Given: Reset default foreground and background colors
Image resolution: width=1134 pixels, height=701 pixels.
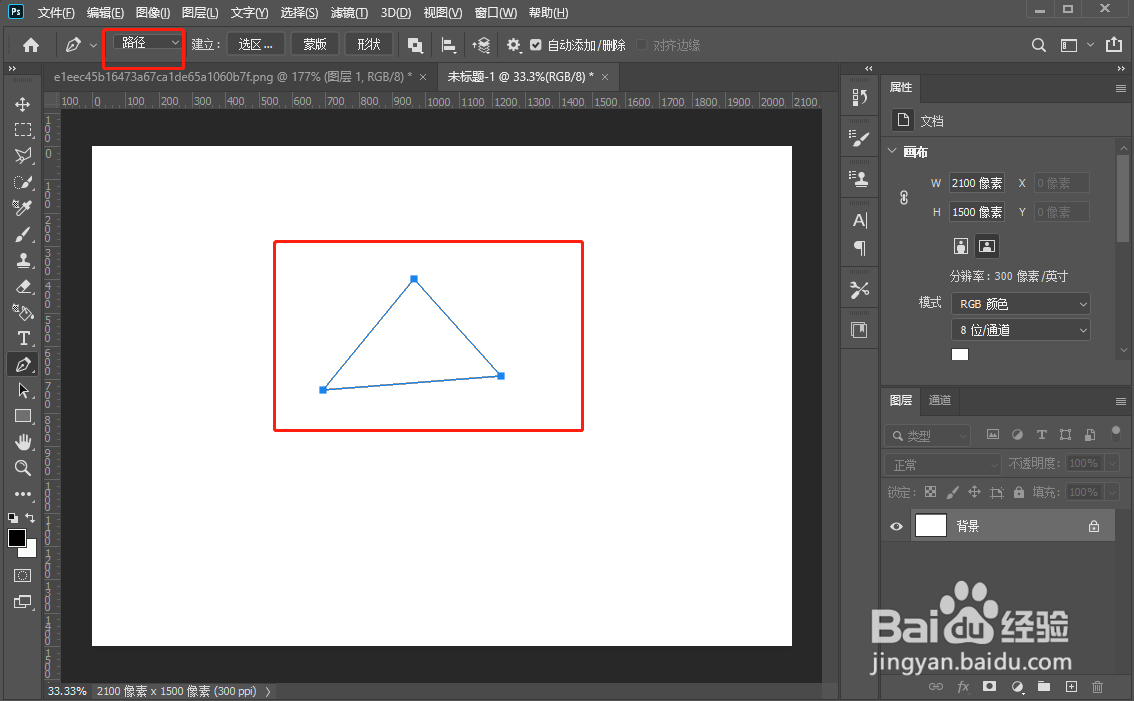Looking at the screenshot, I should tap(13, 518).
